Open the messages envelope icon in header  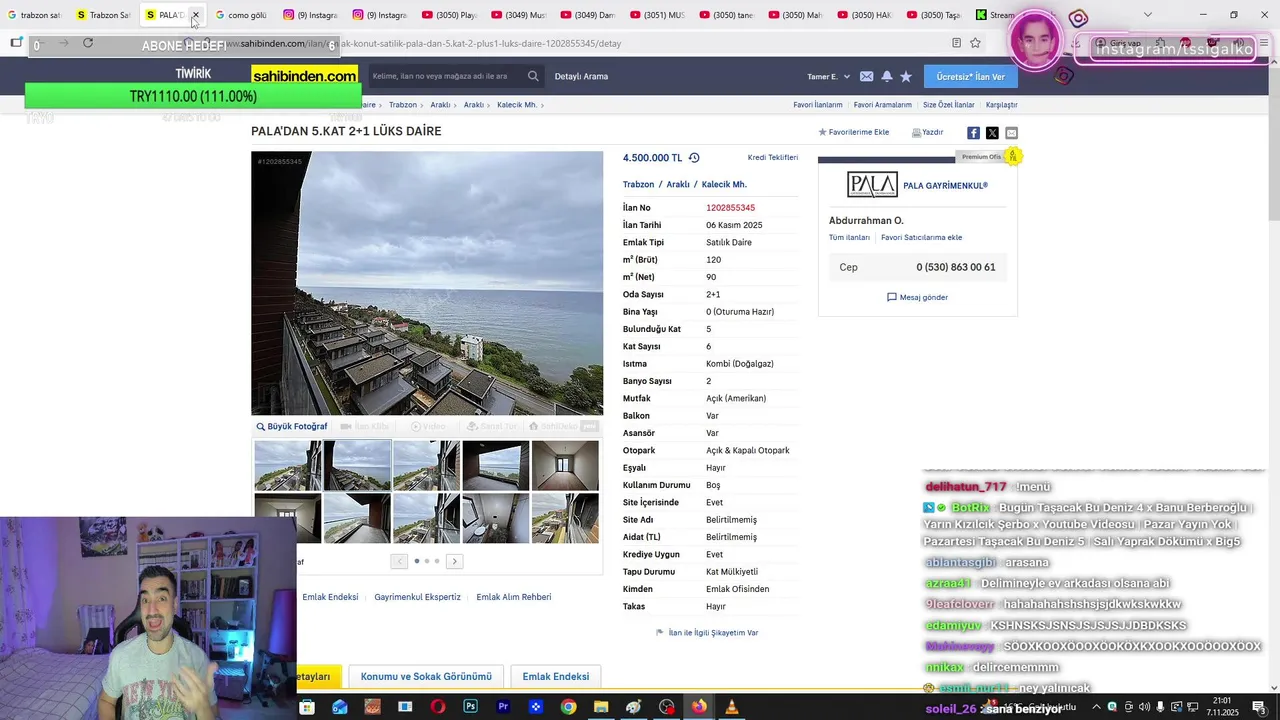pos(866,76)
